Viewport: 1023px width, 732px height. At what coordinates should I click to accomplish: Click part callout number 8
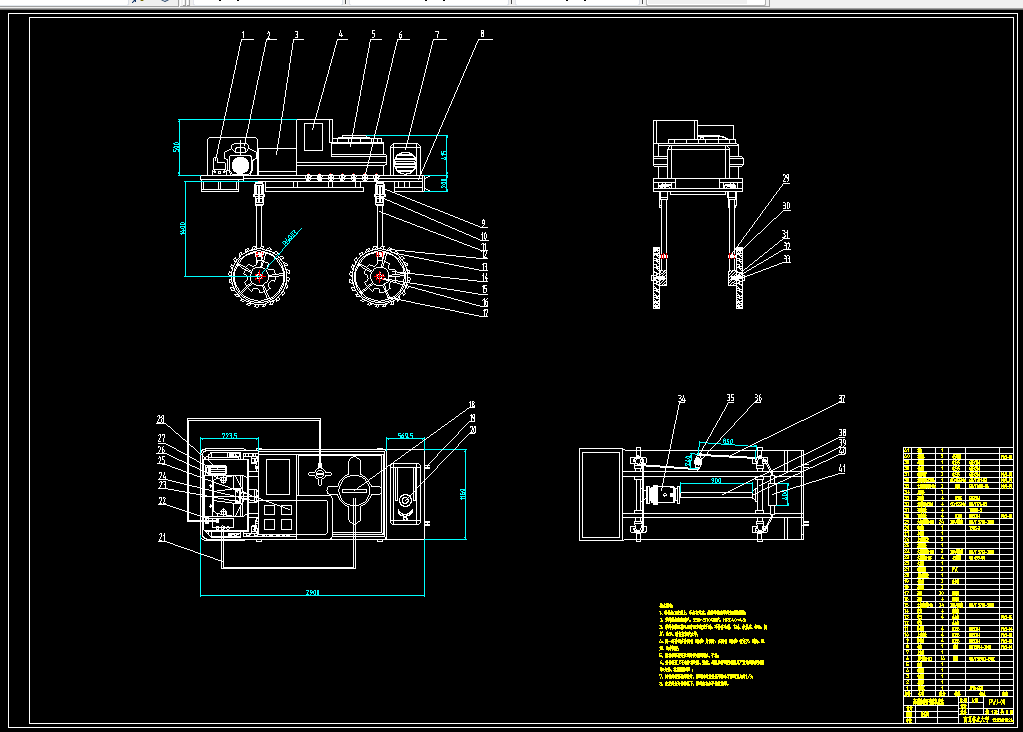482,34
